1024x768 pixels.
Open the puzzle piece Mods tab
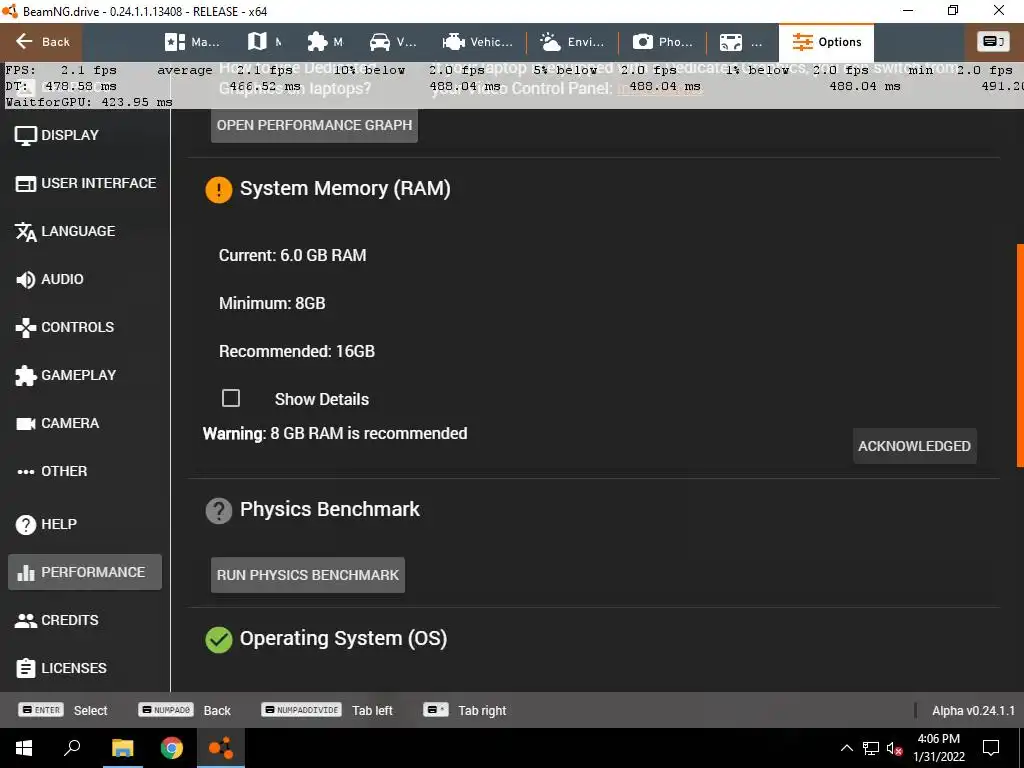tap(325, 42)
